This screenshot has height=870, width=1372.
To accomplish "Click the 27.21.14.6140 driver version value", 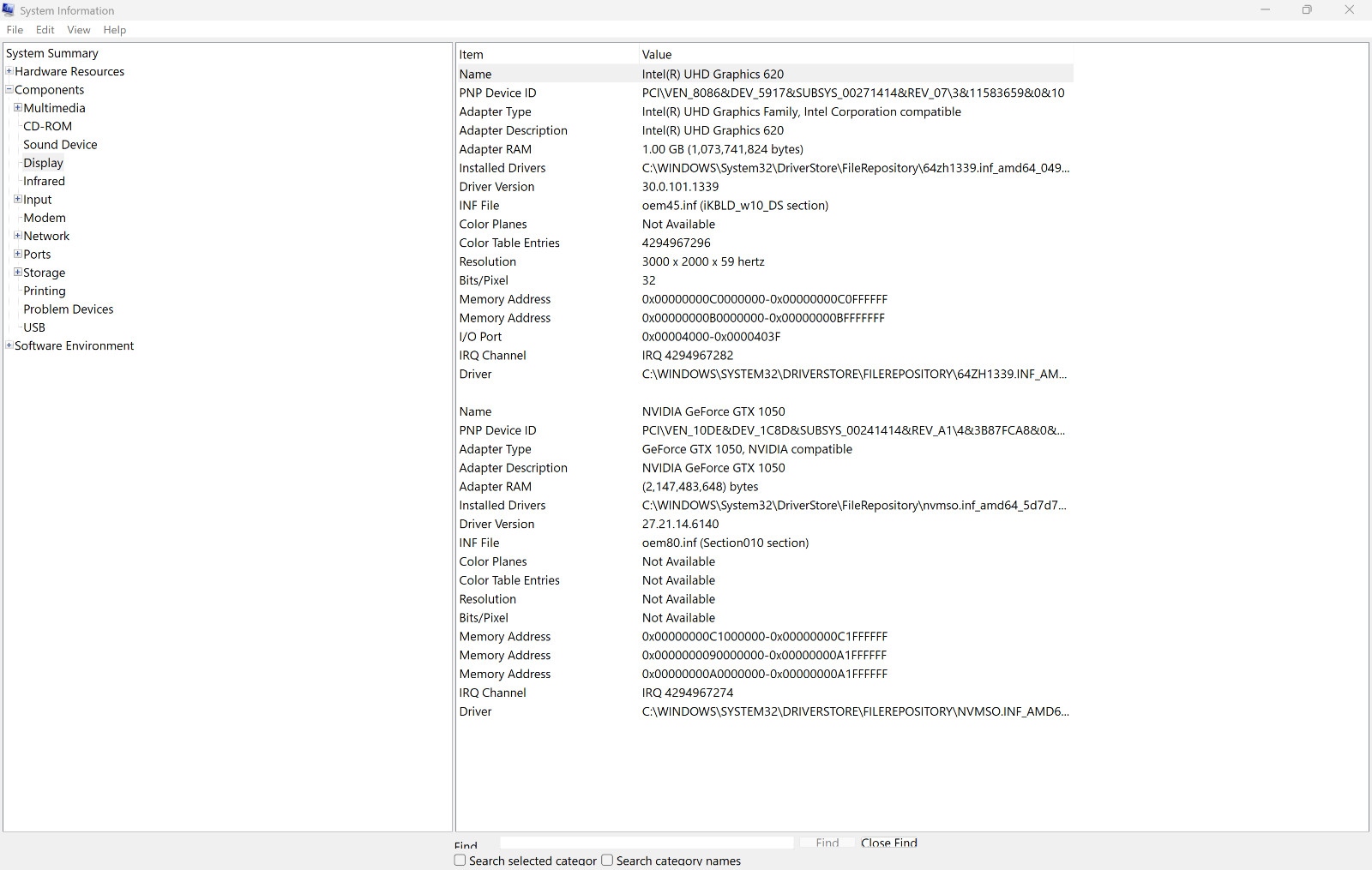I will [681, 525].
